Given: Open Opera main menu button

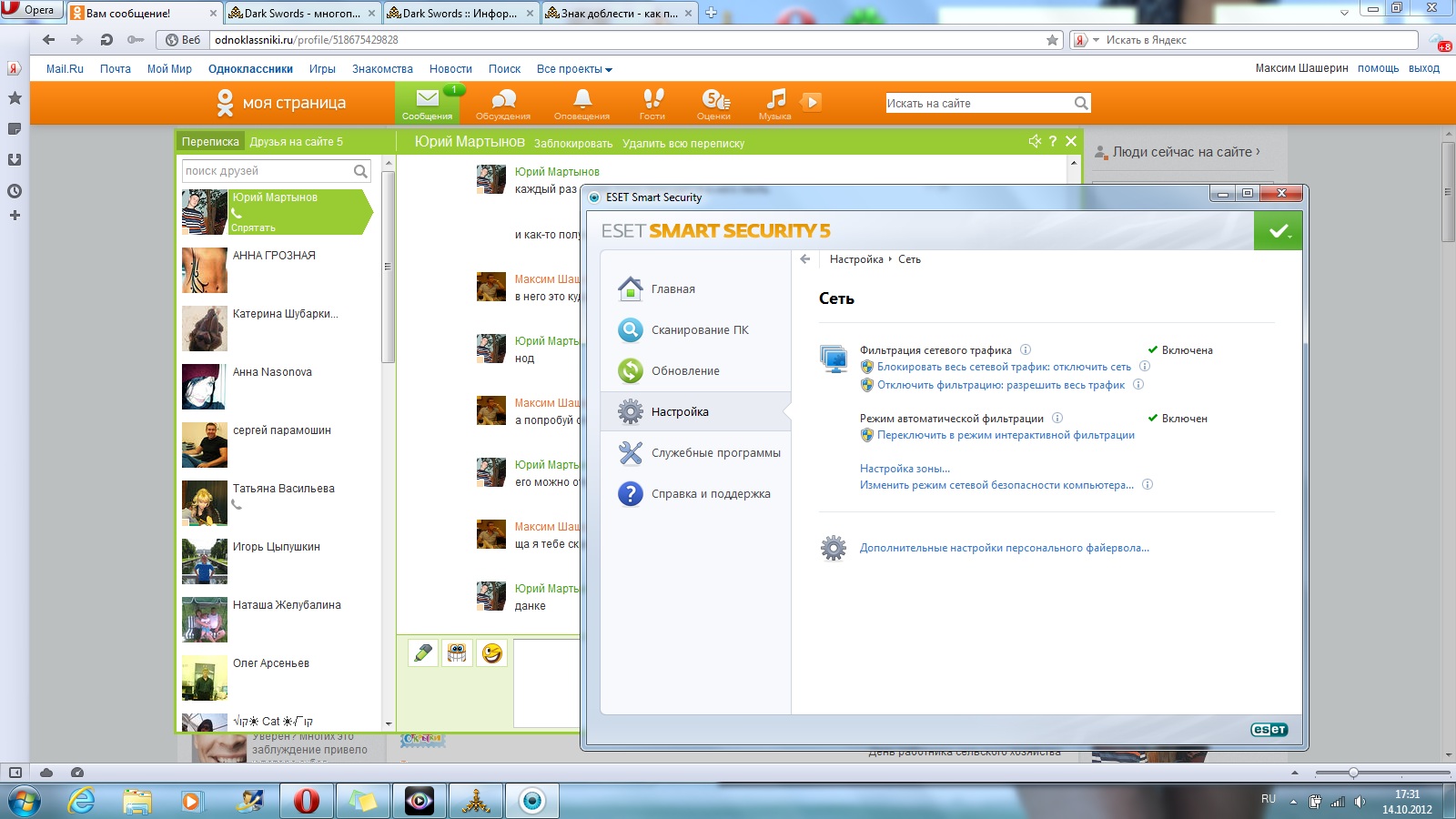Looking at the screenshot, I should (x=32, y=10).
